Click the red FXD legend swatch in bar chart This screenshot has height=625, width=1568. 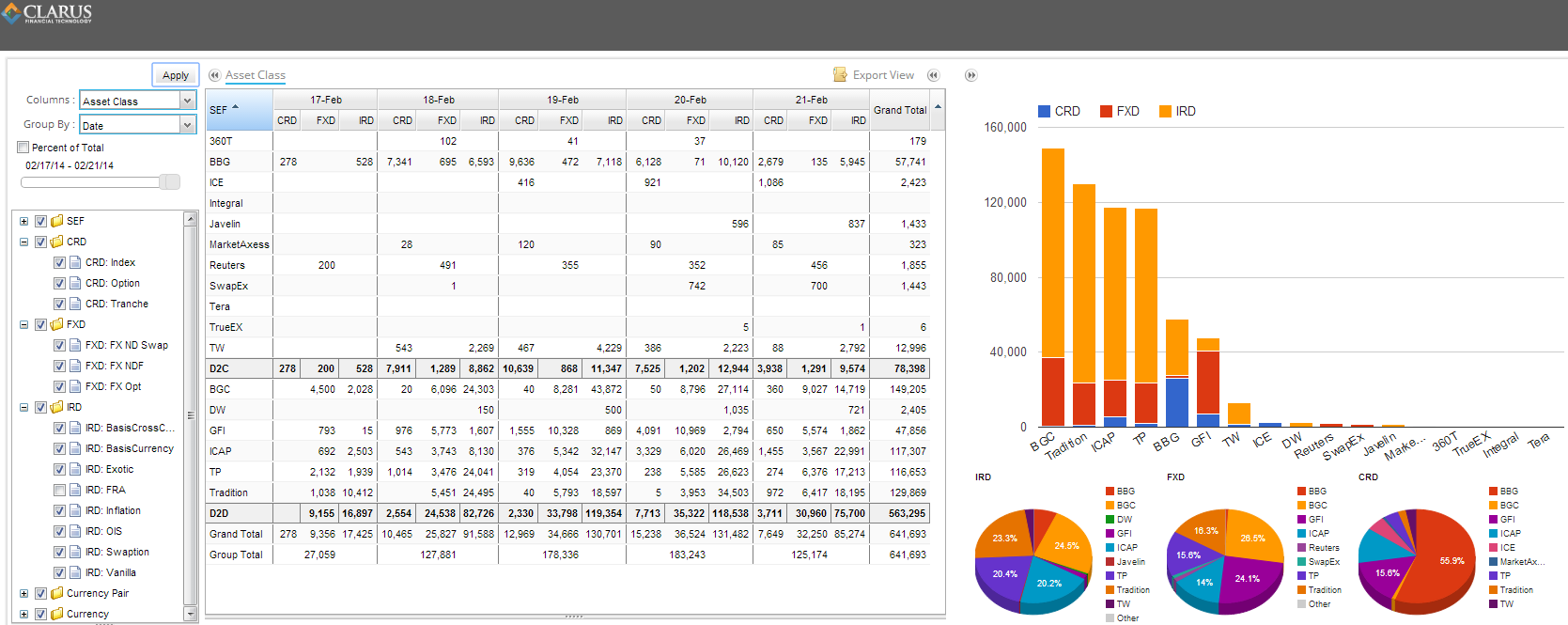1106,111
